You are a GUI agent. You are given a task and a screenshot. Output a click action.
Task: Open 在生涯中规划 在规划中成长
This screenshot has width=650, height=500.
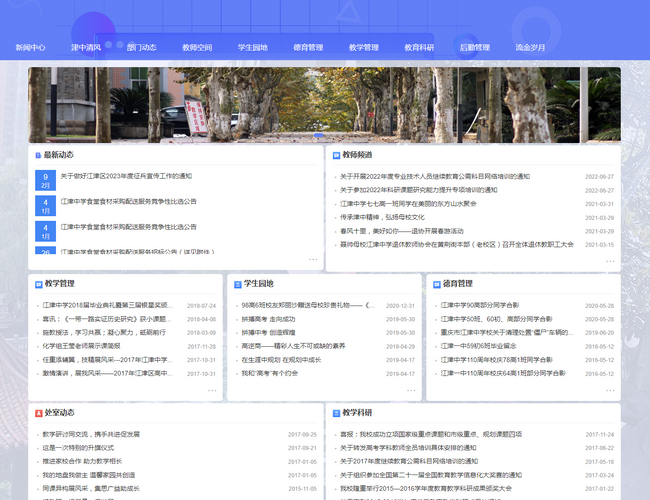281,359
